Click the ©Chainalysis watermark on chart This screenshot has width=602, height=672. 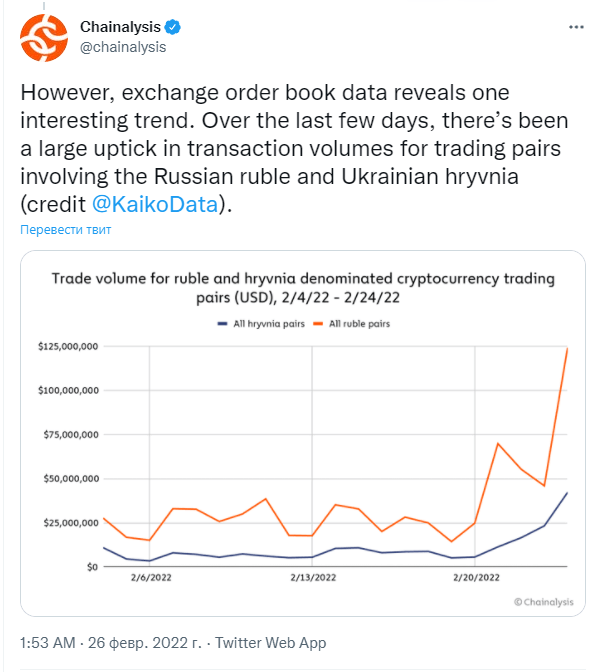tap(543, 602)
